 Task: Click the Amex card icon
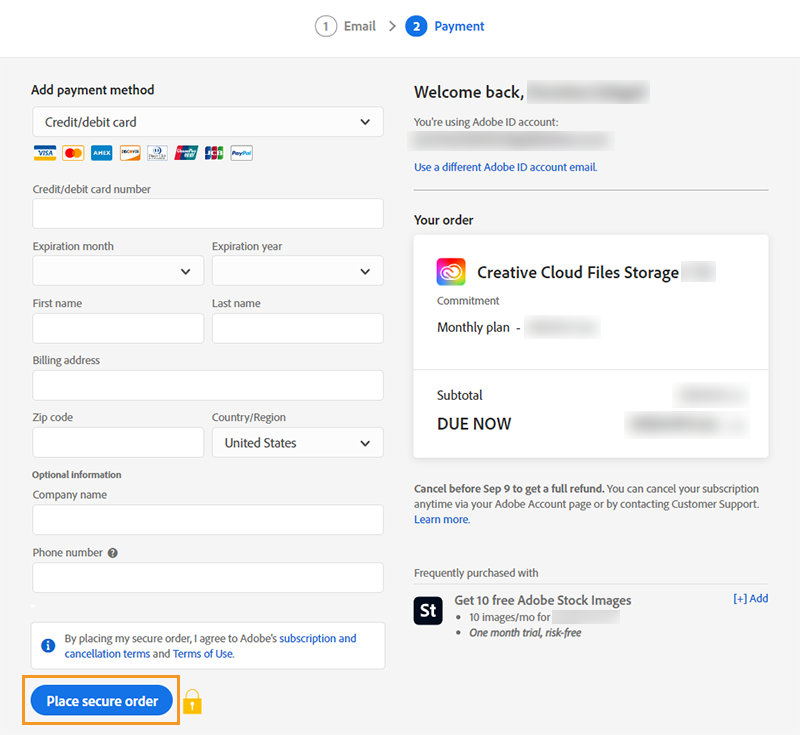(101, 153)
